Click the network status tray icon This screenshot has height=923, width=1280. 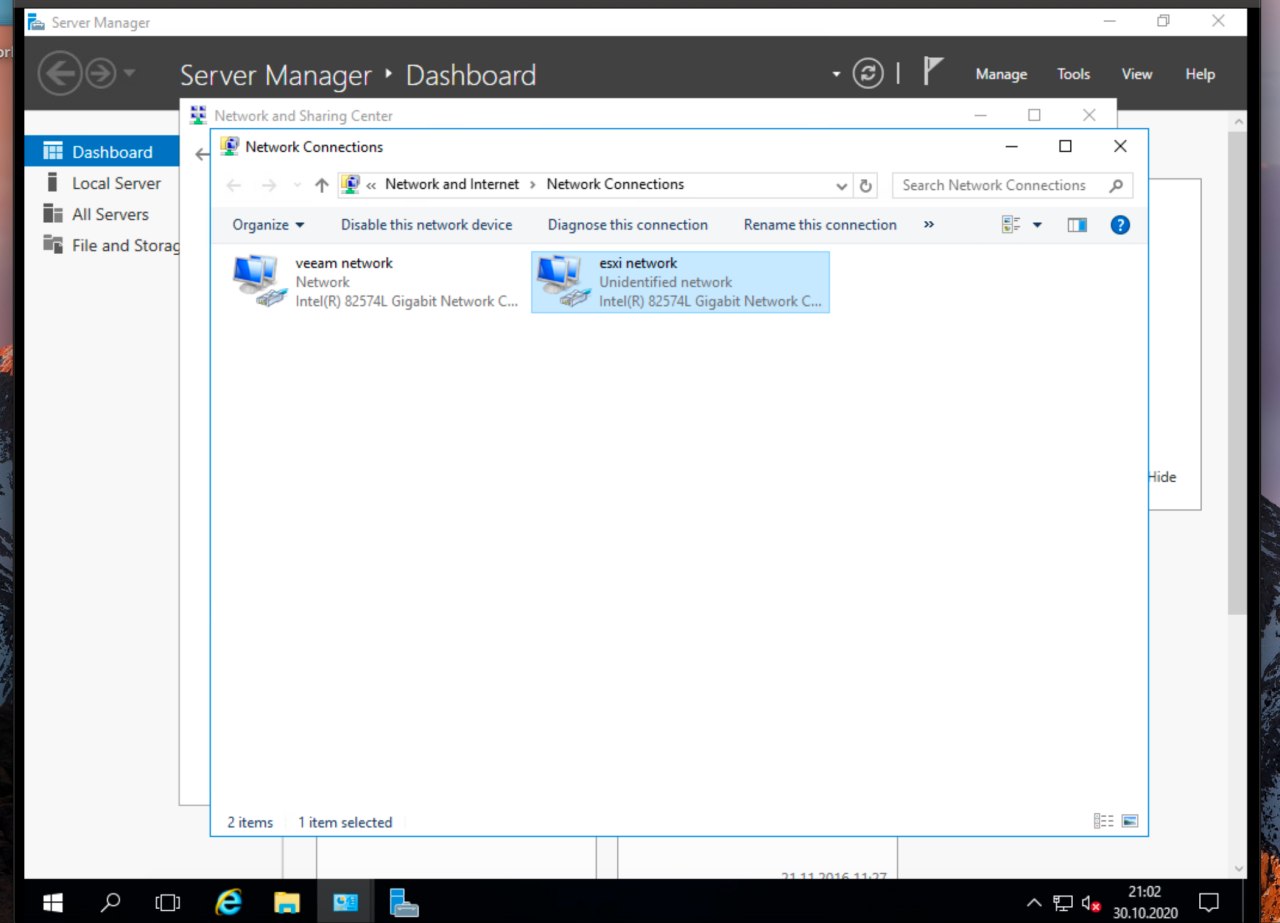coord(1063,904)
